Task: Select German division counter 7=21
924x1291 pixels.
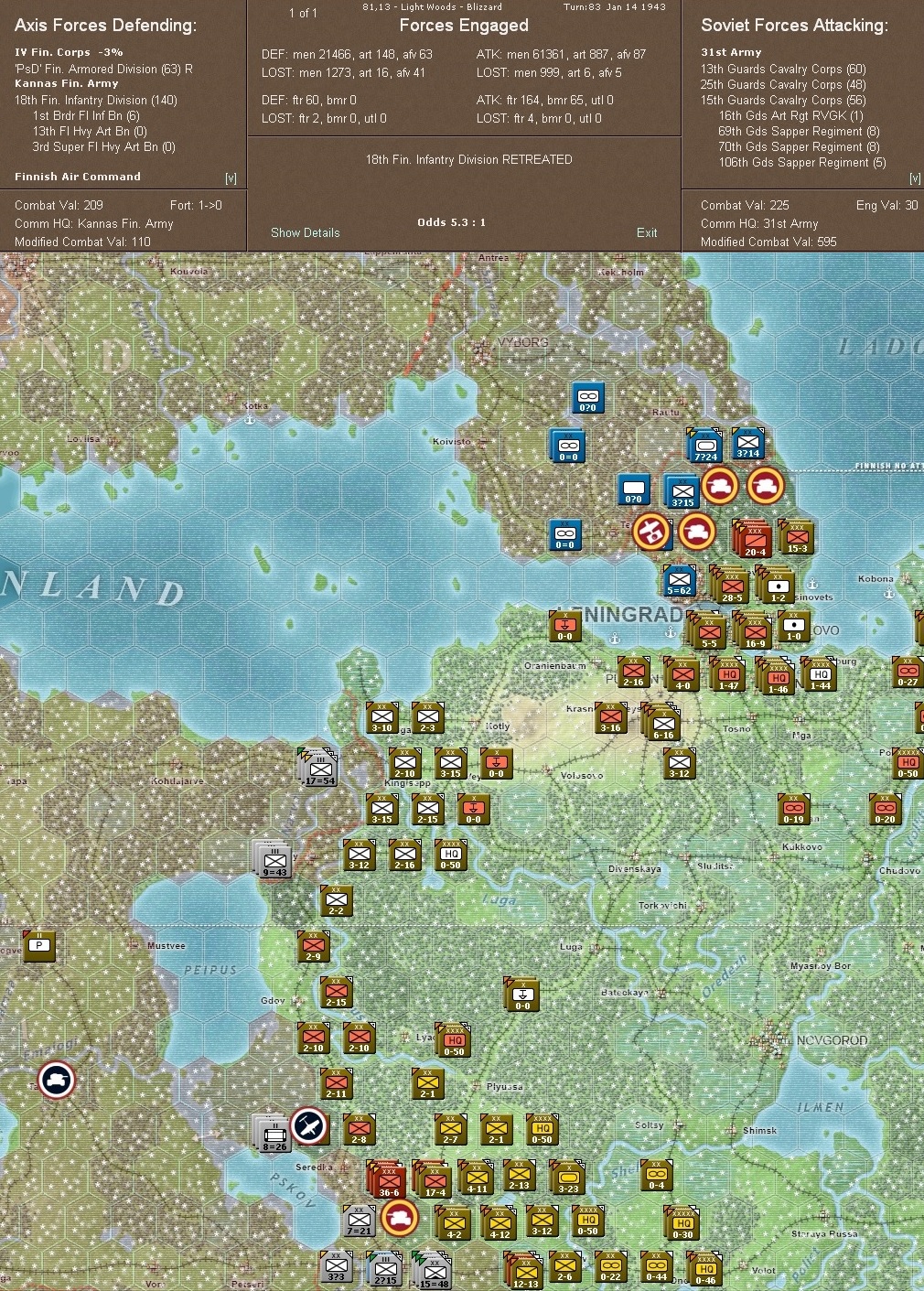Action: tap(359, 1221)
